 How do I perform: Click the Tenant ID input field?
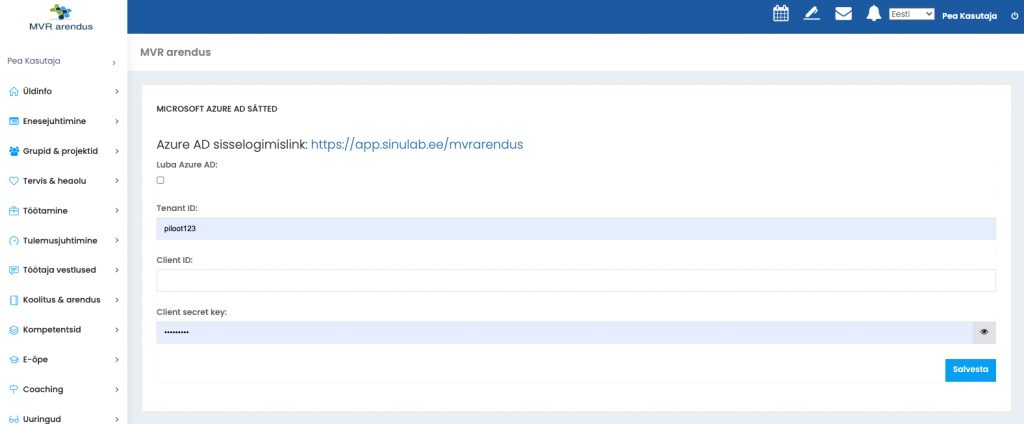coord(576,229)
